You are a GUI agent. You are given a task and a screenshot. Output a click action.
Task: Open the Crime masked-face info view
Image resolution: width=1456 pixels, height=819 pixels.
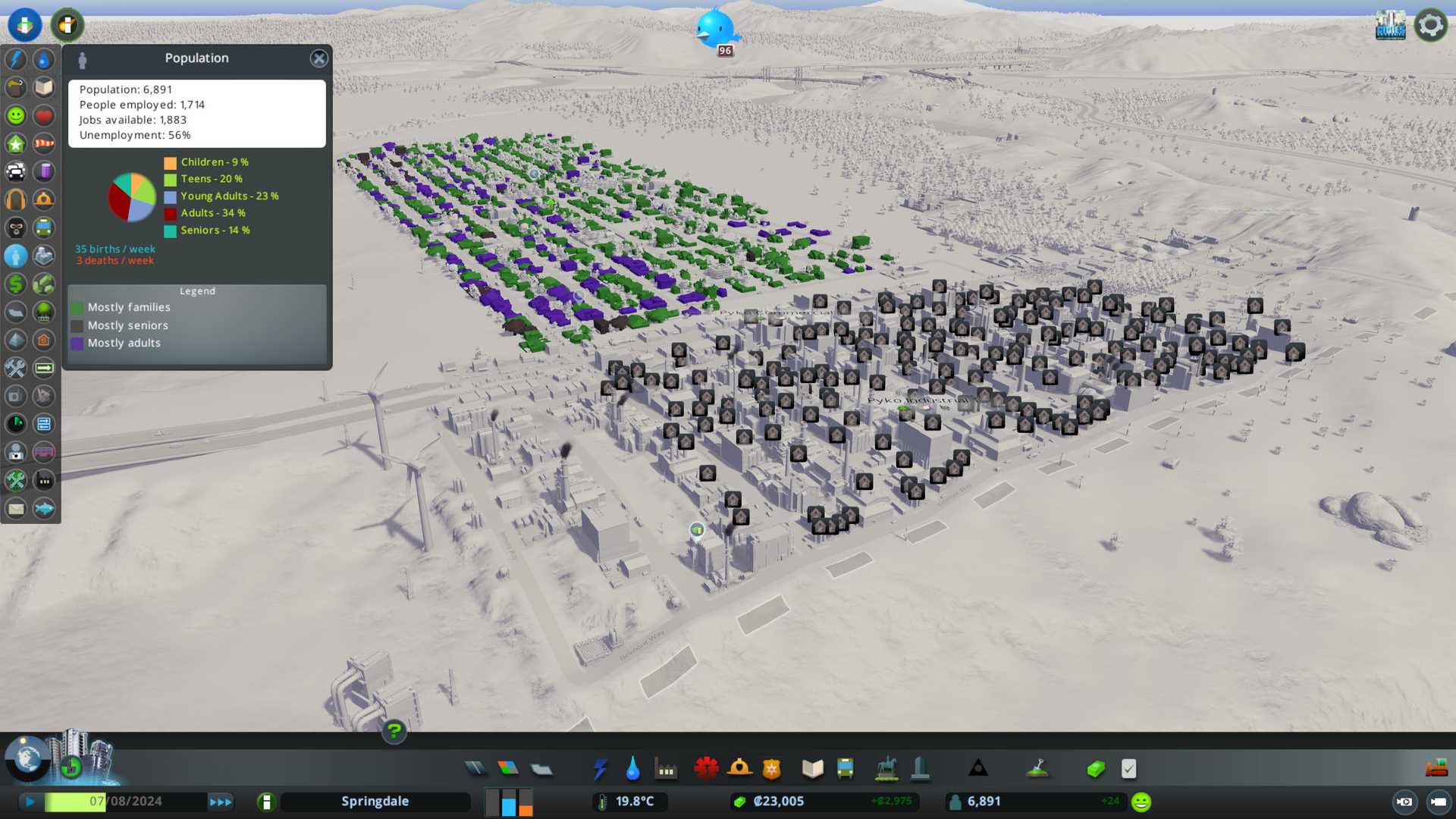tap(16, 227)
